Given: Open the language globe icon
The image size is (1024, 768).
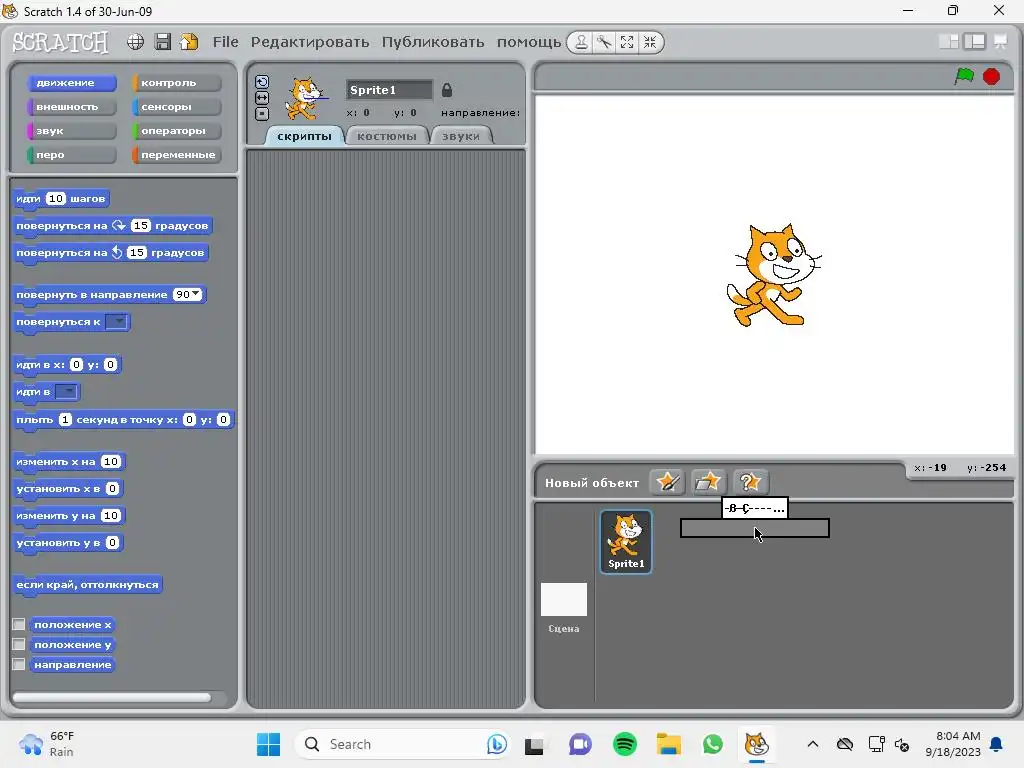Looking at the screenshot, I should click(x=135, y=42).
